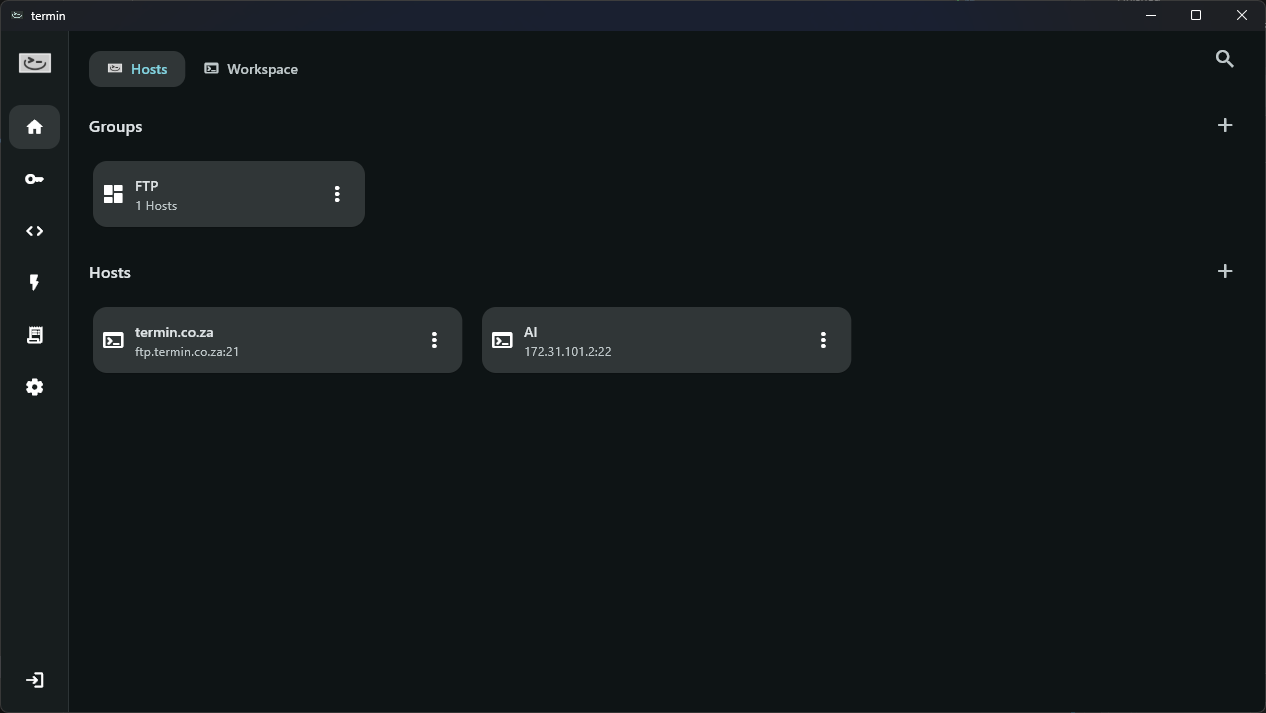
Task: Click the termin logo in sidebar
Action: pos(35,63)
